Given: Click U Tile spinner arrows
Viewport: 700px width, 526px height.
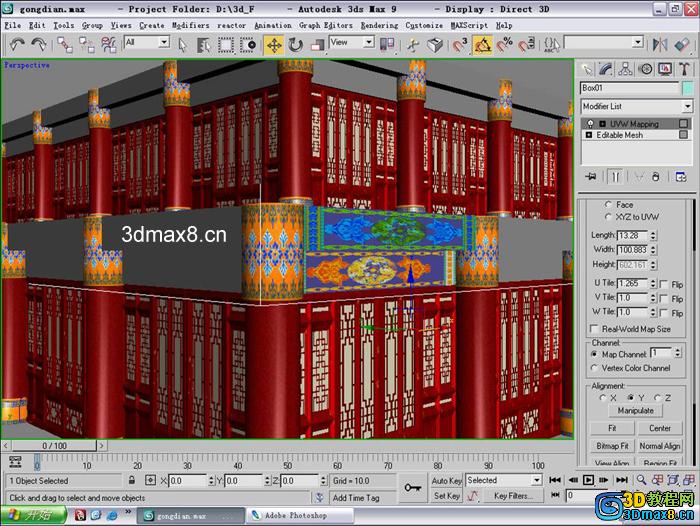Looking at the screenshot, I should tap(653, 284).
